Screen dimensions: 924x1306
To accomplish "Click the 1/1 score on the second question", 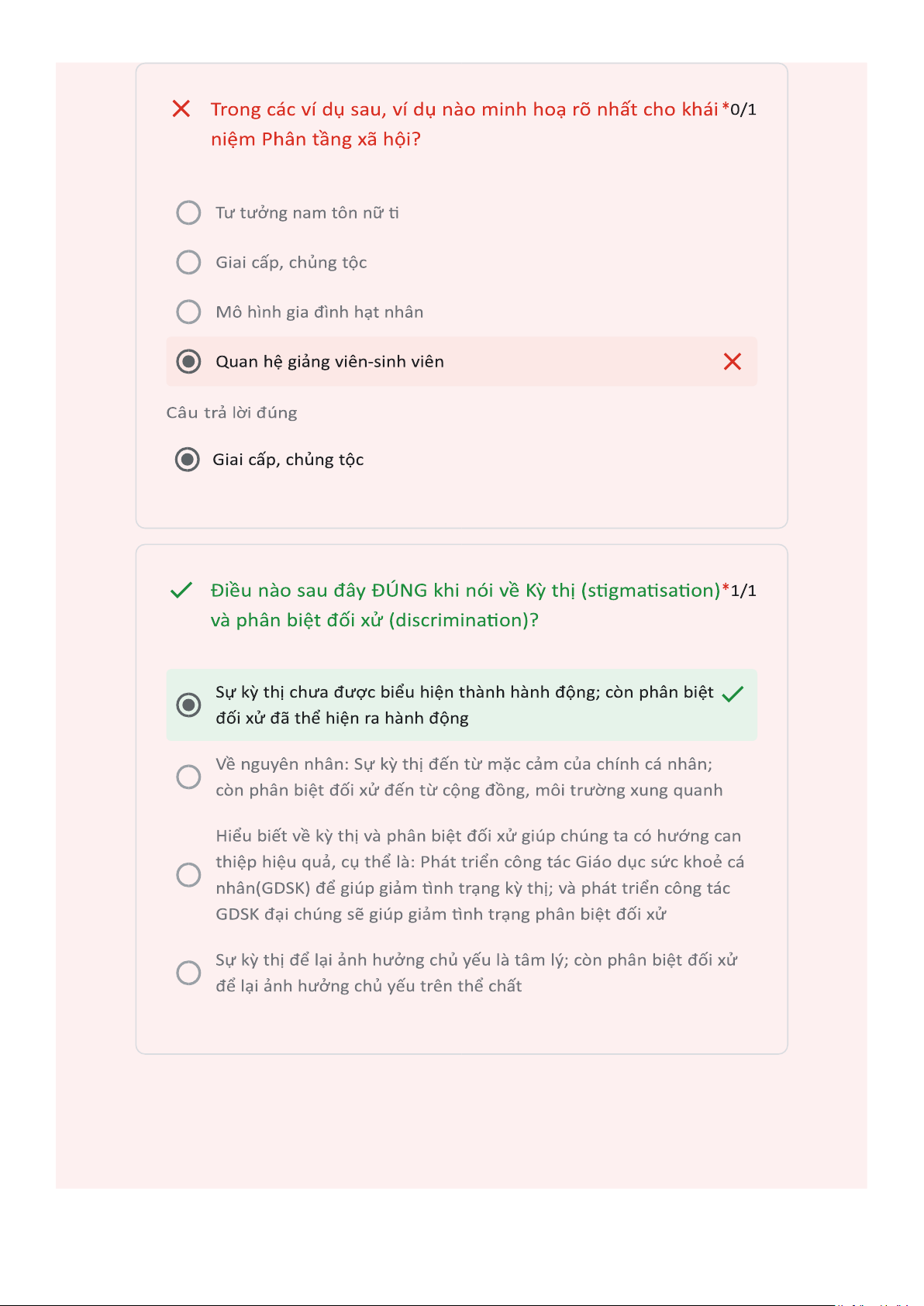I will point(743,591).
